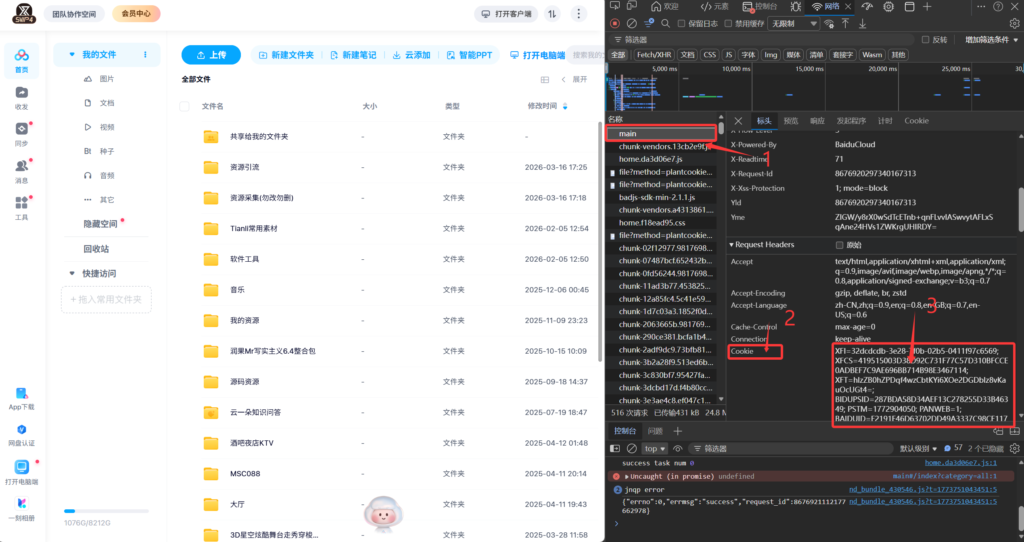This screenshot has width=1024, height=542.
Task: Click the 网盘认证 icon
Action: click(x=22, y=429)
